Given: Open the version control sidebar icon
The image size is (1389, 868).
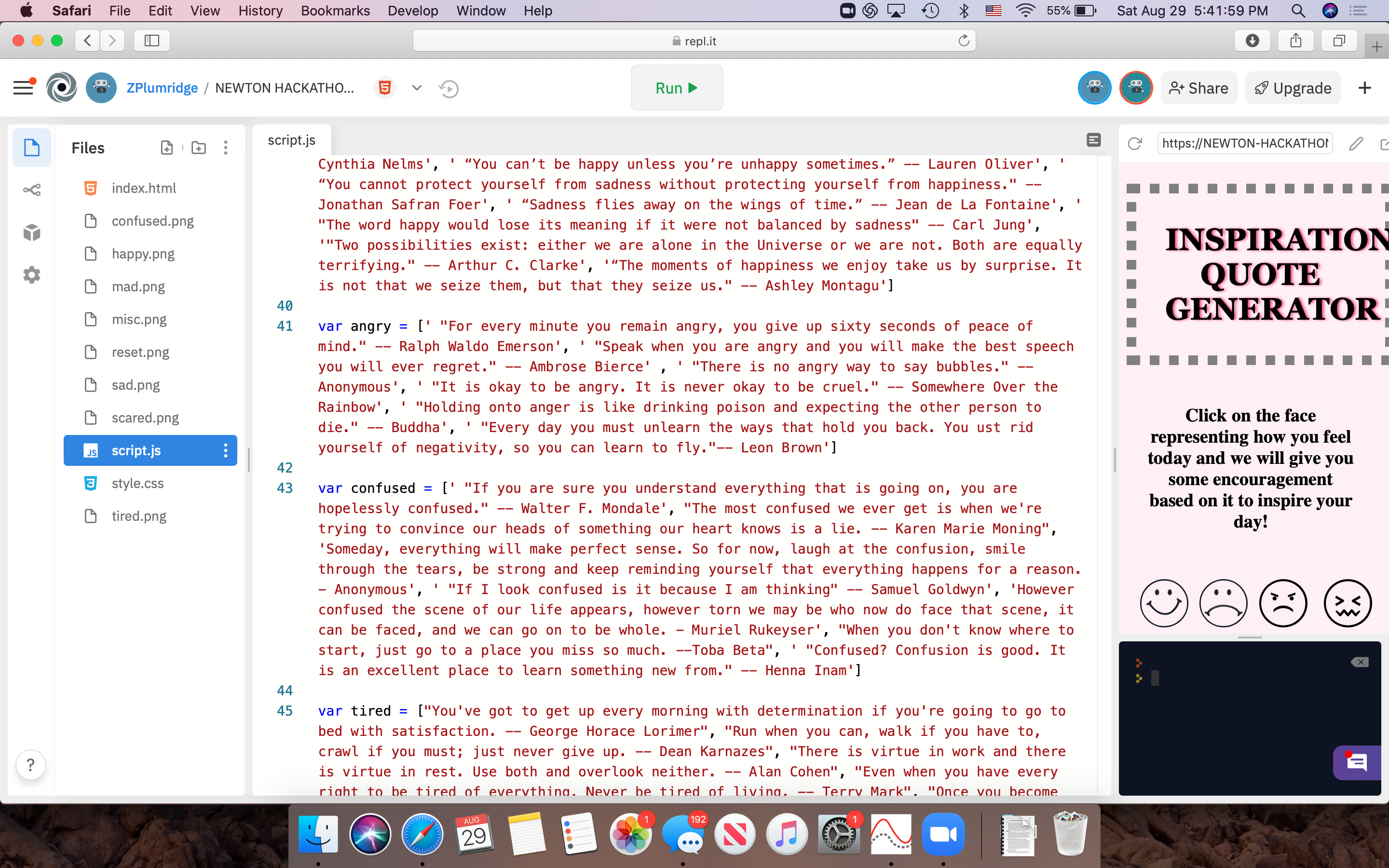Looking at the screenshot, I should coord(31,190).
